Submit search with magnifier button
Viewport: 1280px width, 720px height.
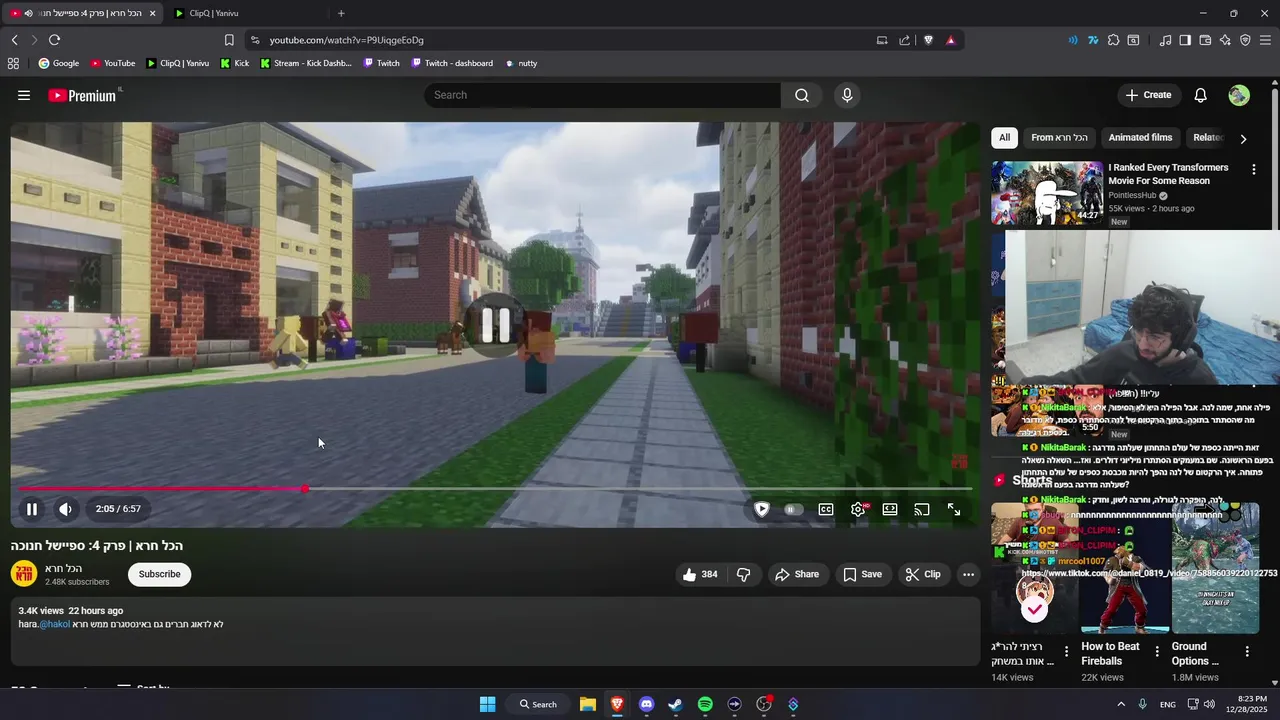[x=802, y=95]
